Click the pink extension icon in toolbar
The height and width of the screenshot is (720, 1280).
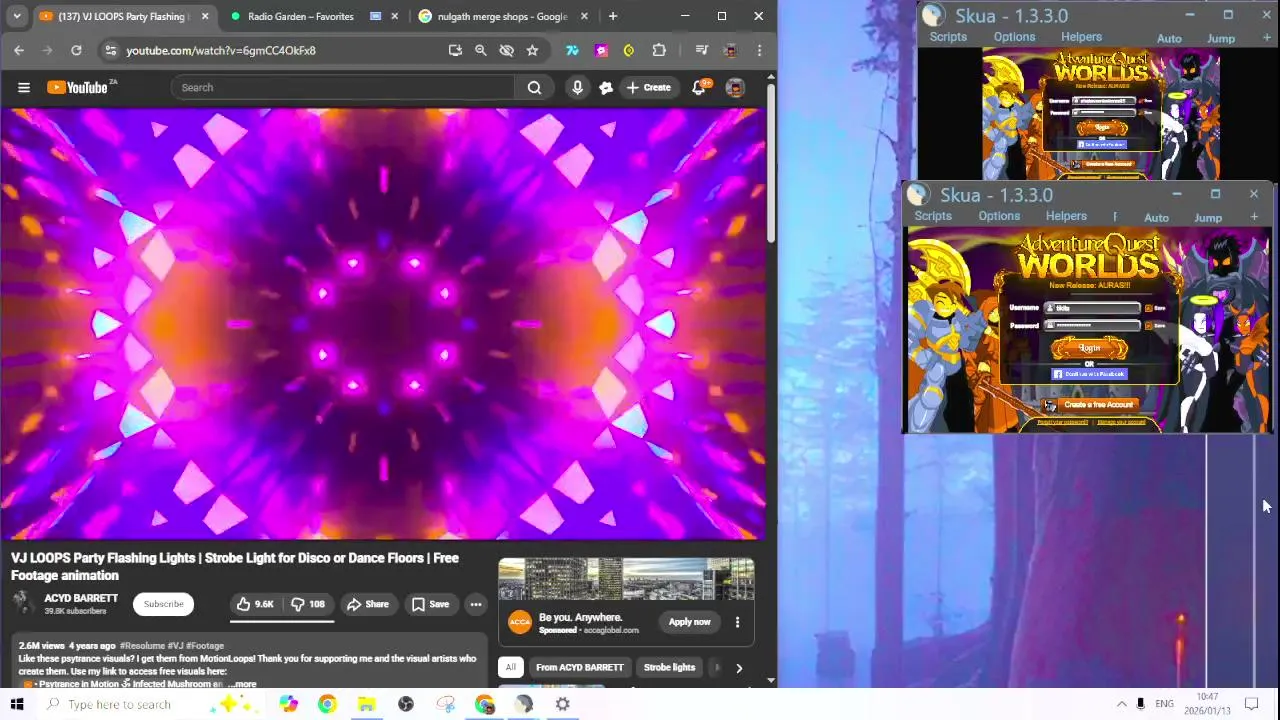pos(601,50)
